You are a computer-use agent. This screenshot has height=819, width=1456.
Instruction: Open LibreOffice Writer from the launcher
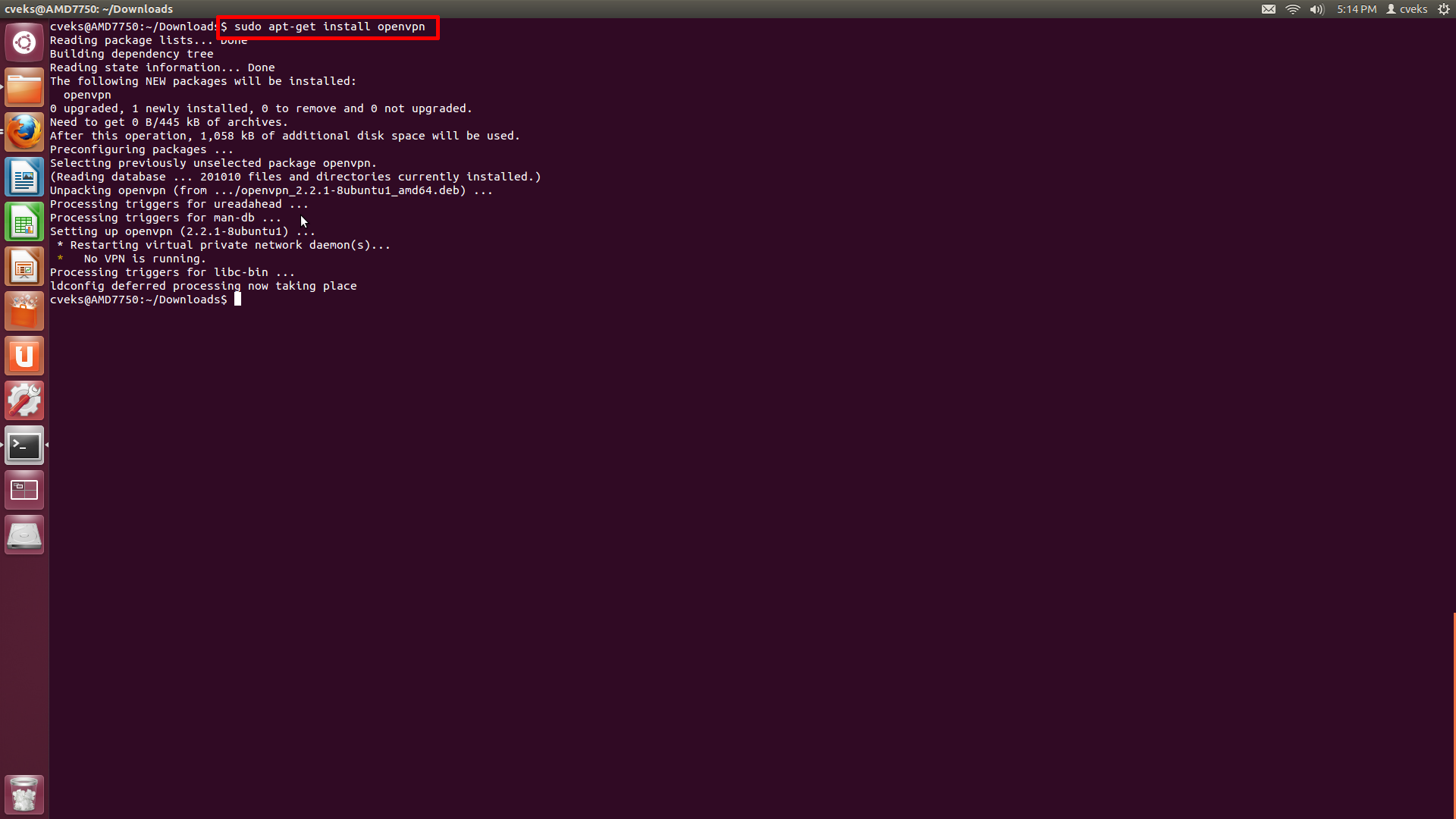coord(24,177)
